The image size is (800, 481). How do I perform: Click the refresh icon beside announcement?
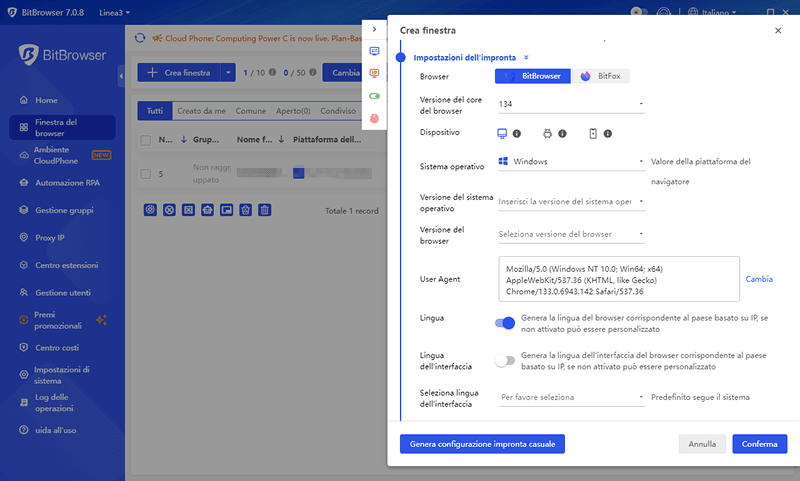point(140,38)
